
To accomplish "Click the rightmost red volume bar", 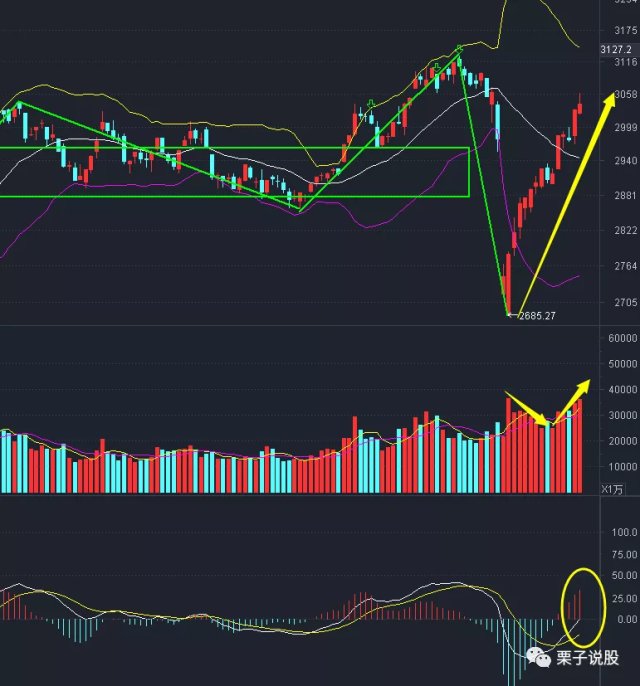I will 580,446.
